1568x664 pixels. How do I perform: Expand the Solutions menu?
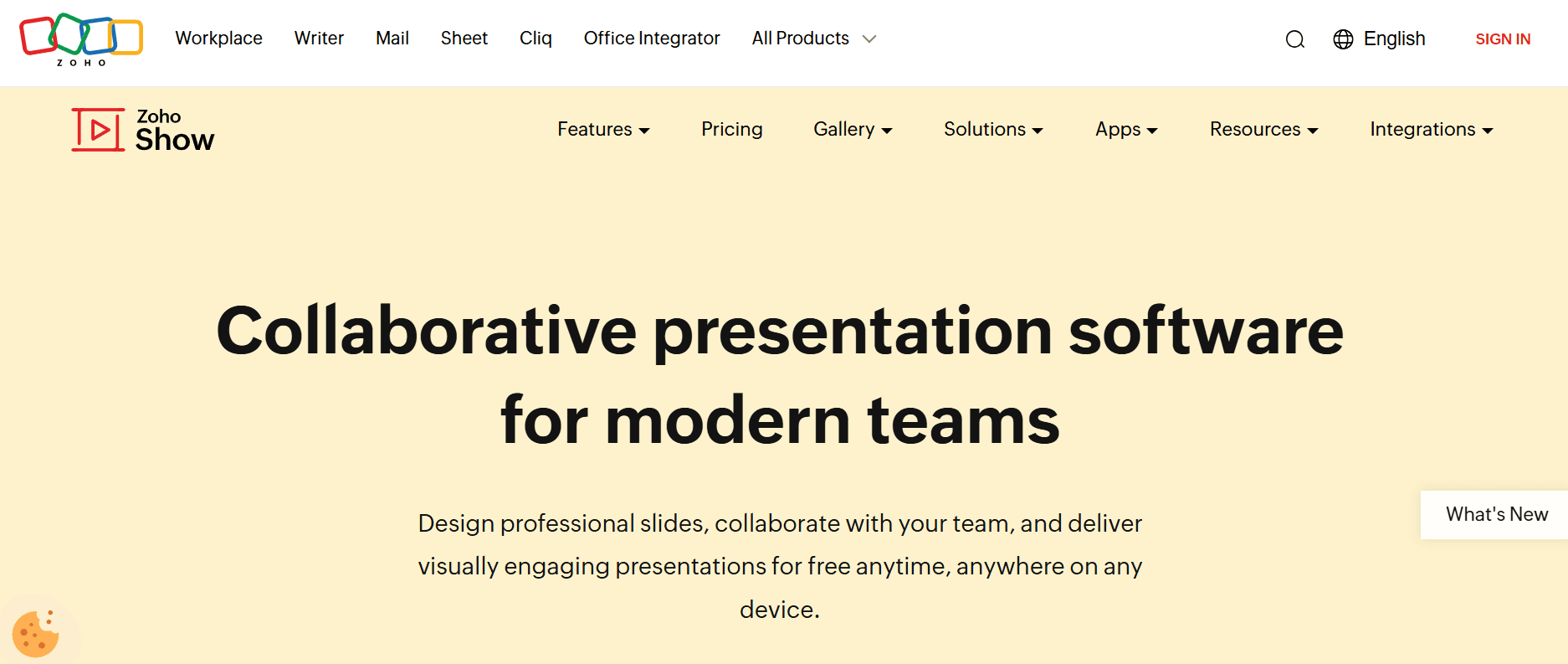point(993,129)
